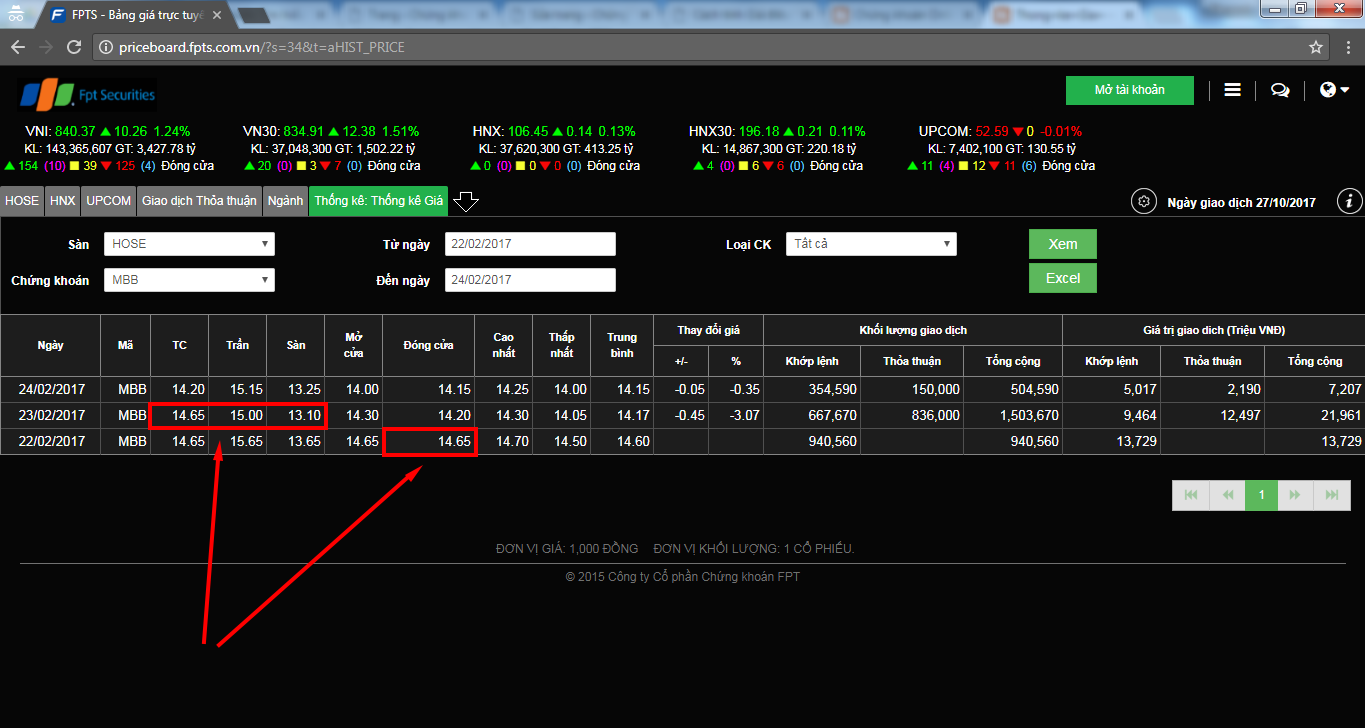Switch to the UPCOM tab
This screenshot has width=1365, height=728.
pyautogui.click(x=108, y=201)
